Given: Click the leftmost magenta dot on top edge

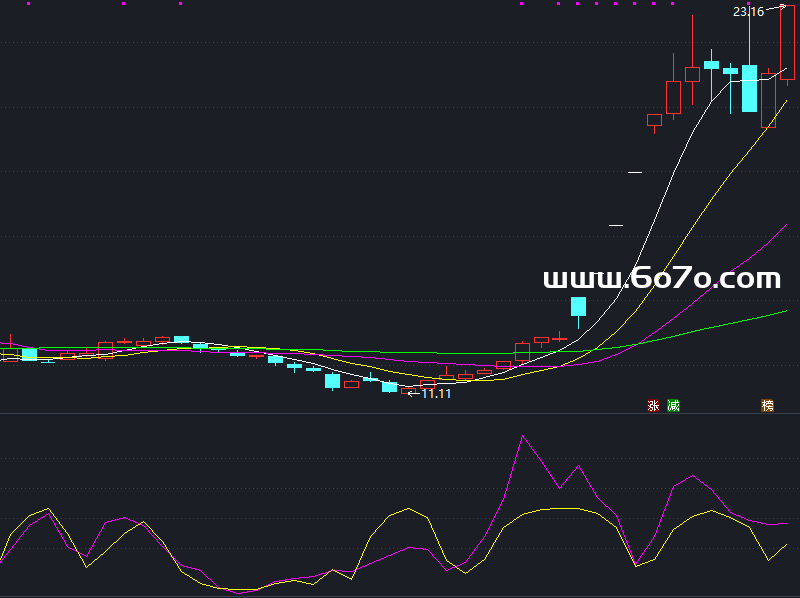Looking at the screenshot, I should (28, 4).
